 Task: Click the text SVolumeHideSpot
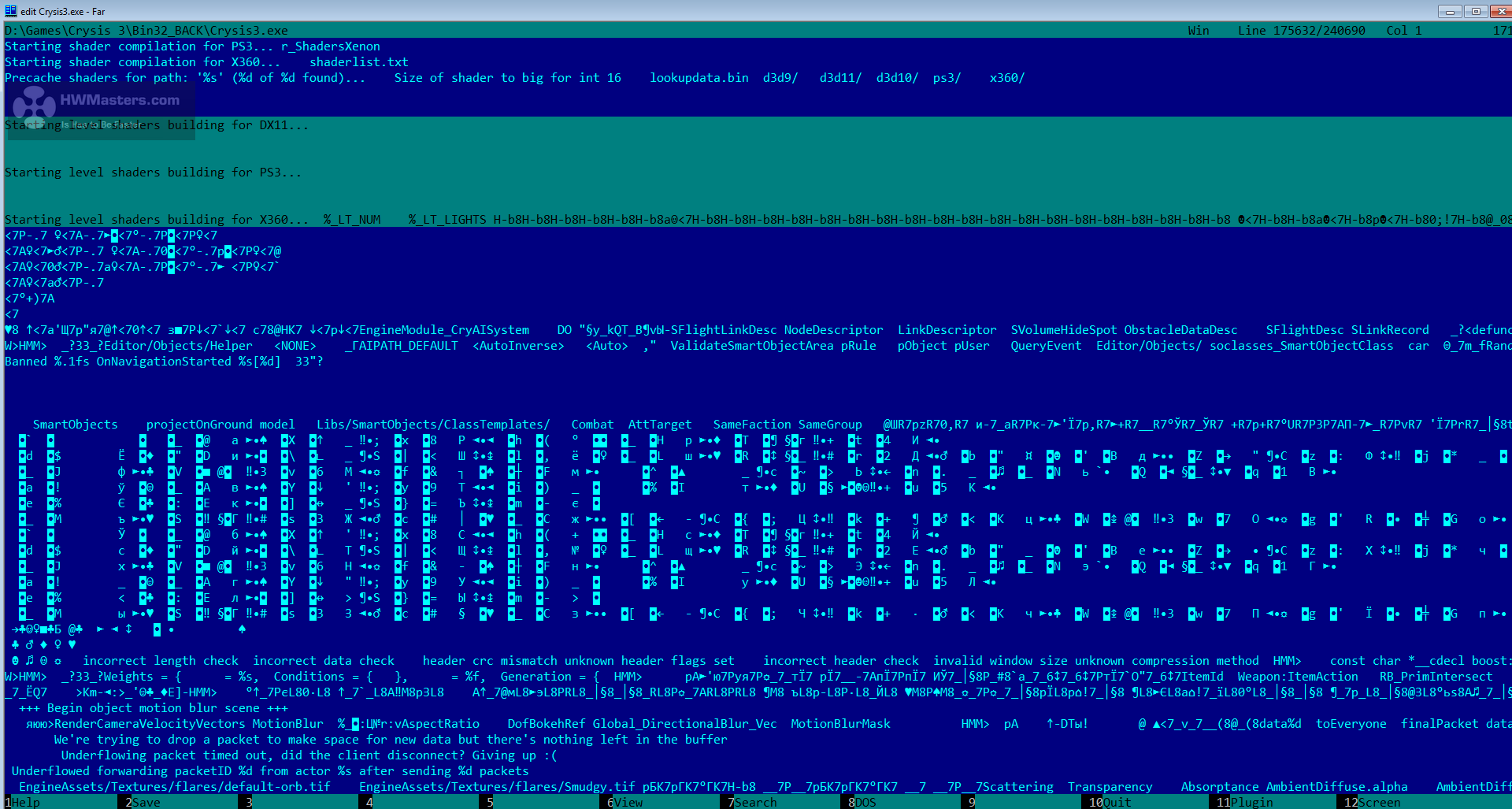[x=1064, y=330]
